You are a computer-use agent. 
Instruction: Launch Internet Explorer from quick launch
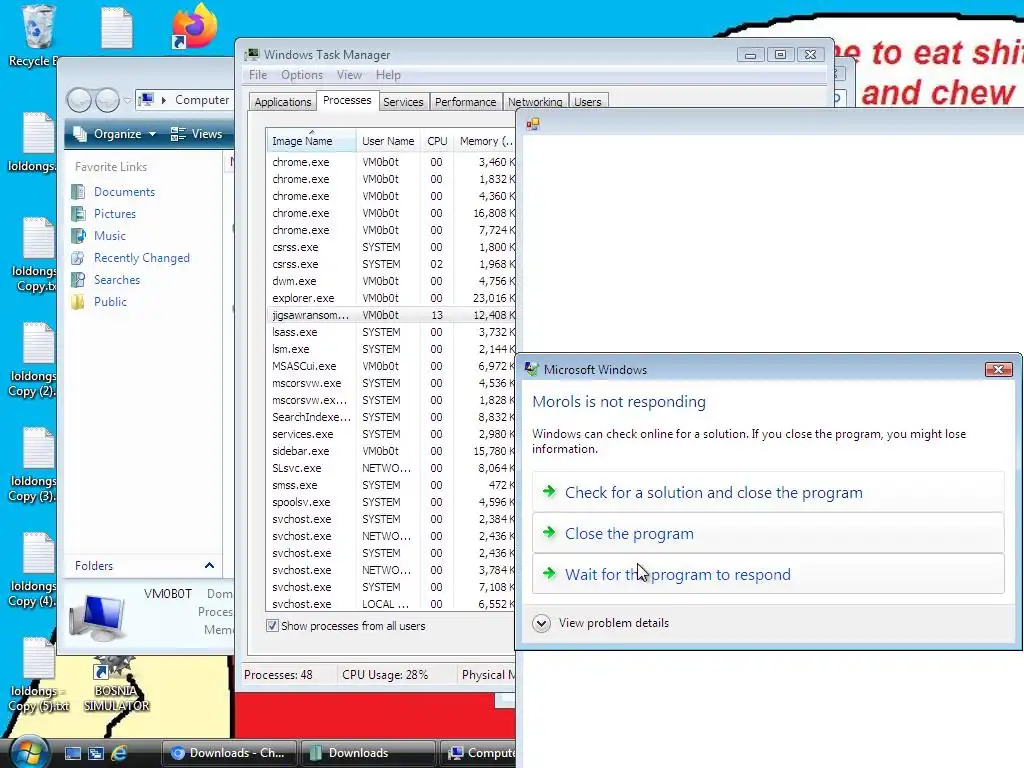[x=120, y=753]
